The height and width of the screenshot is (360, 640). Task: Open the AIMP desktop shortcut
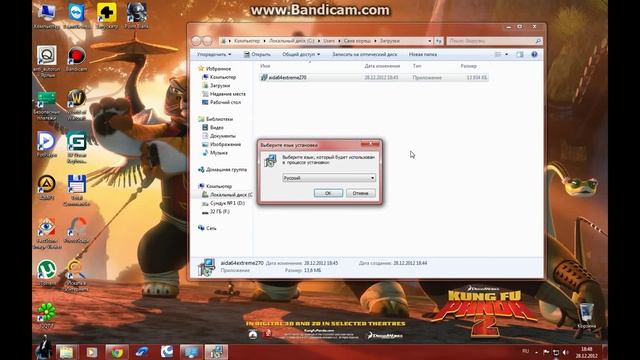46,187
